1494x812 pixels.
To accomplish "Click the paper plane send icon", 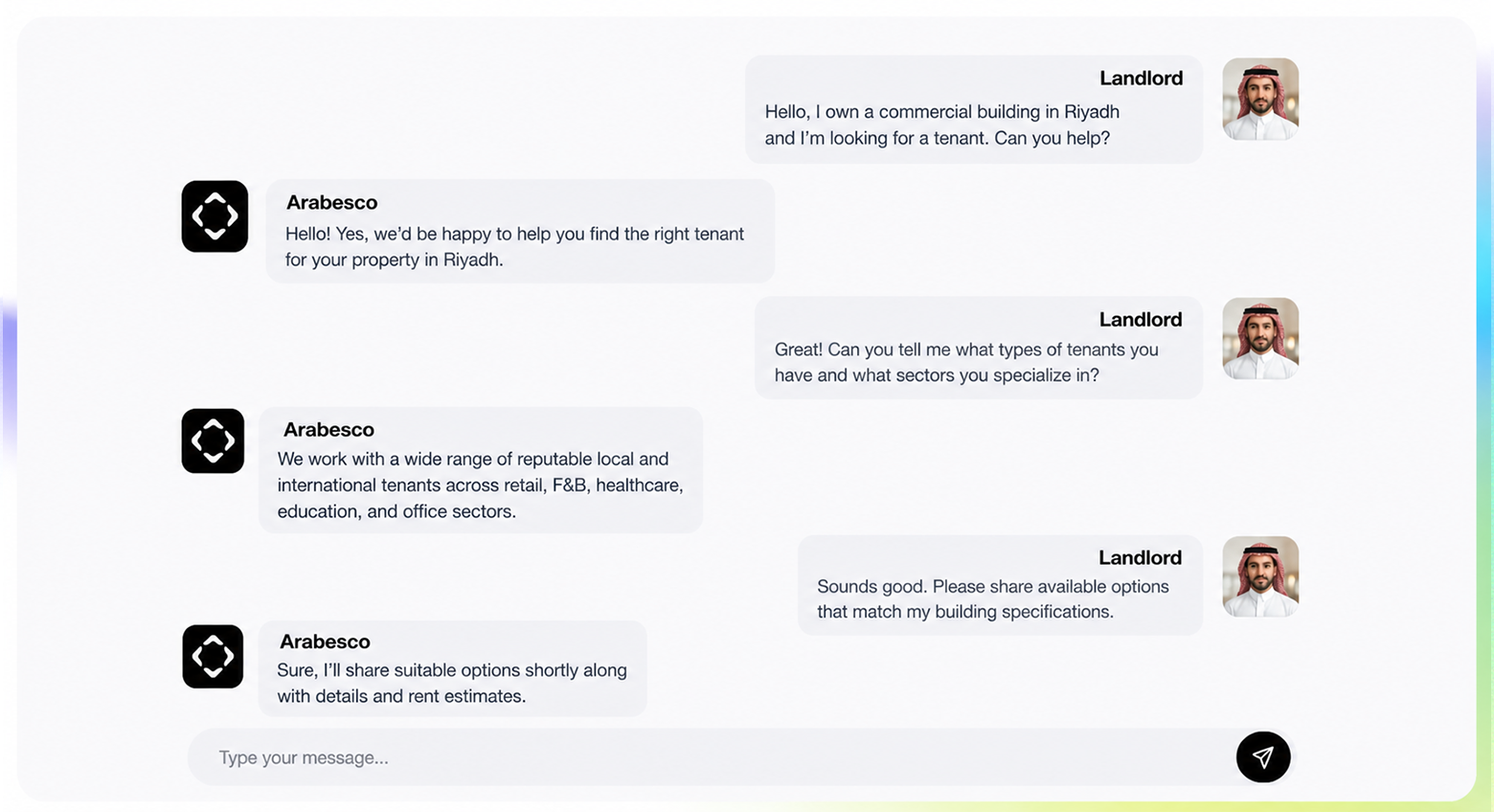I will pos(1263,757).
